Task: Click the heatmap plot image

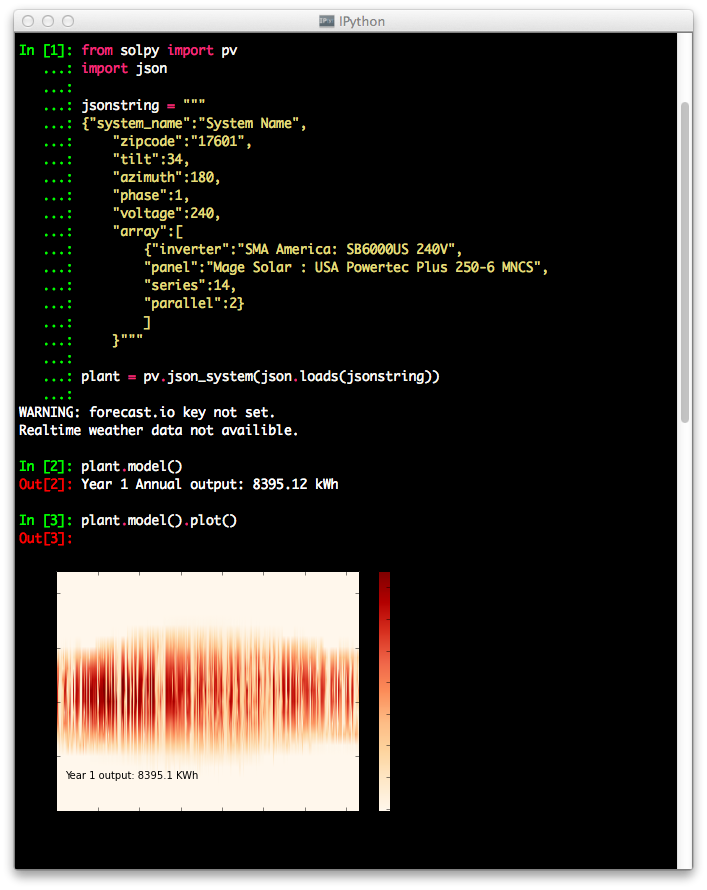Action: [x=208, y=691]
